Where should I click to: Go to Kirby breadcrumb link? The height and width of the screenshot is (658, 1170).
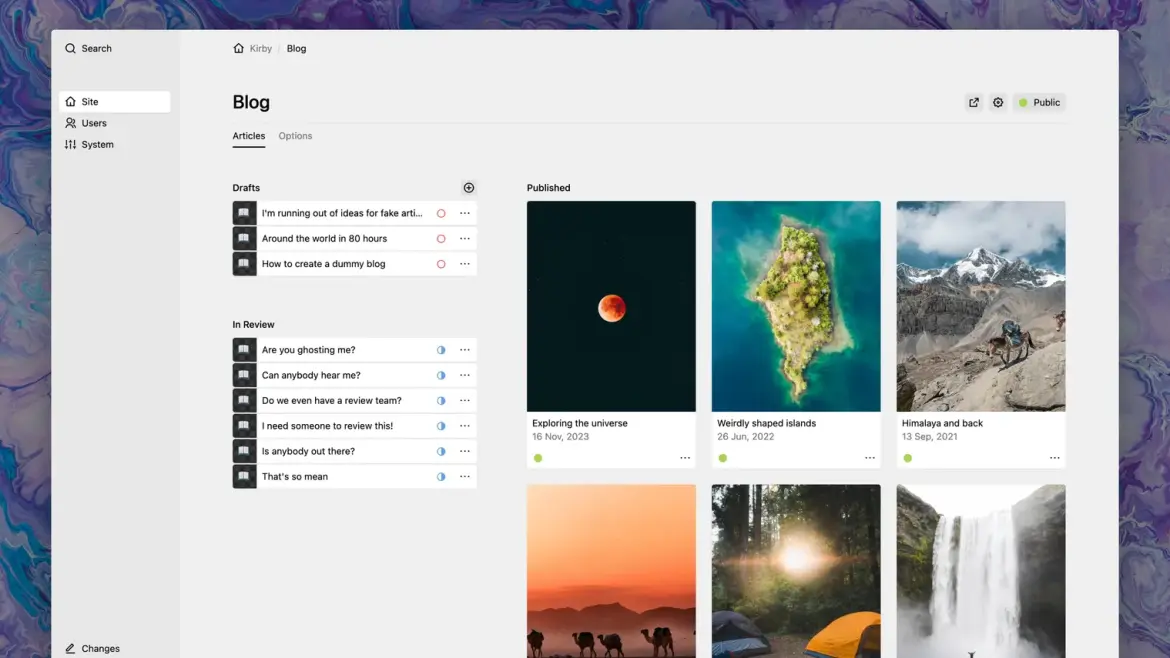pyautogui.click(x=260, y=48)
